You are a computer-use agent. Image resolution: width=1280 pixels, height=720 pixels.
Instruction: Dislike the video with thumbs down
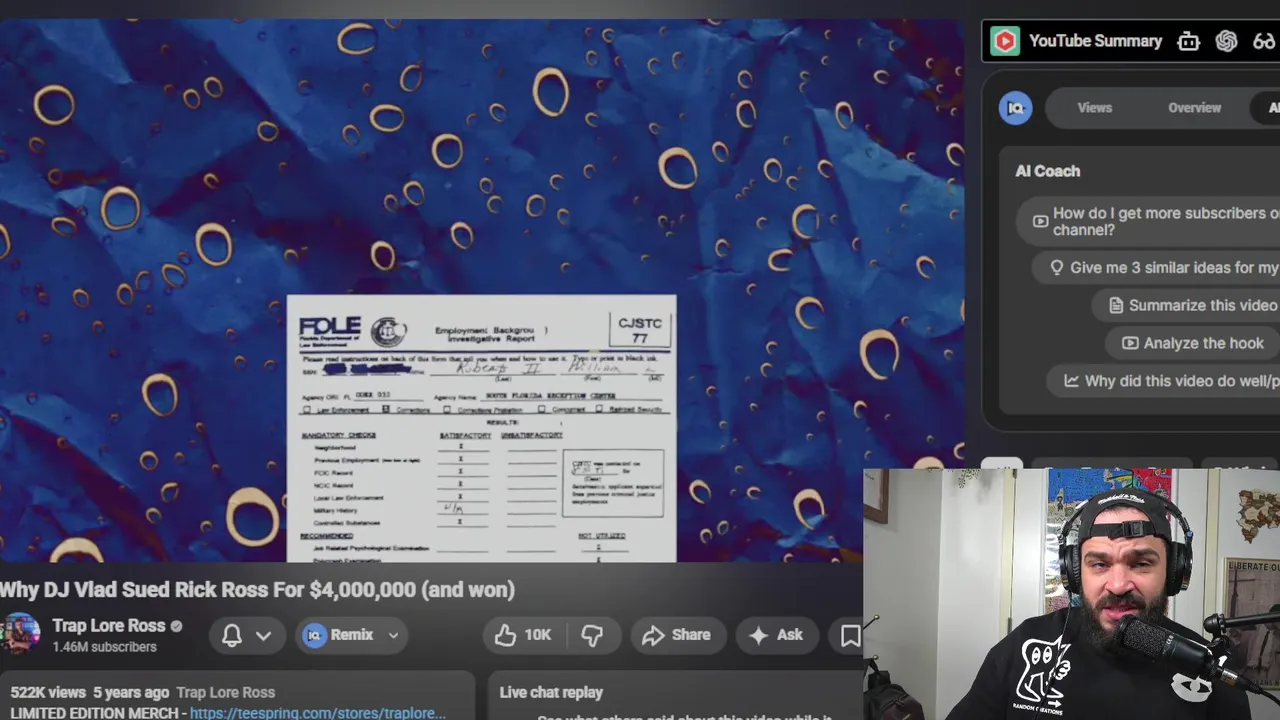click(x=593, y=635)
